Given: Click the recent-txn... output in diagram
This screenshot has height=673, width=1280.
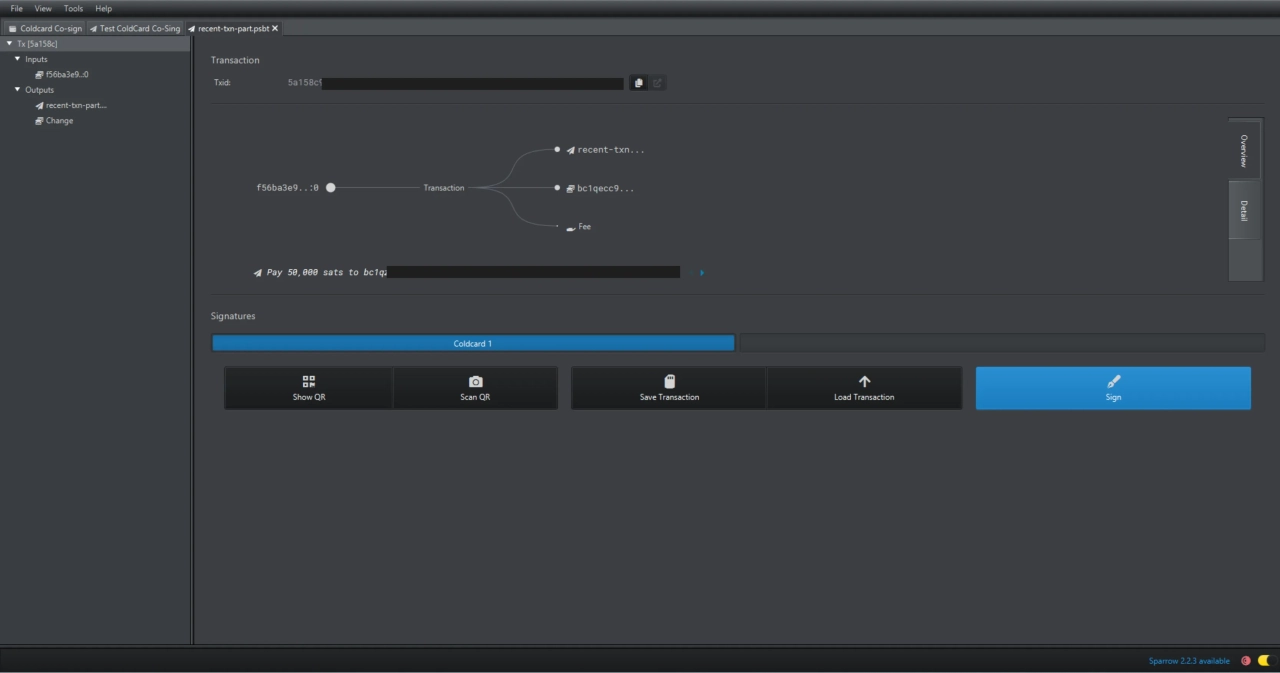Looking at the screenshot, I should [x=604, y=150].
